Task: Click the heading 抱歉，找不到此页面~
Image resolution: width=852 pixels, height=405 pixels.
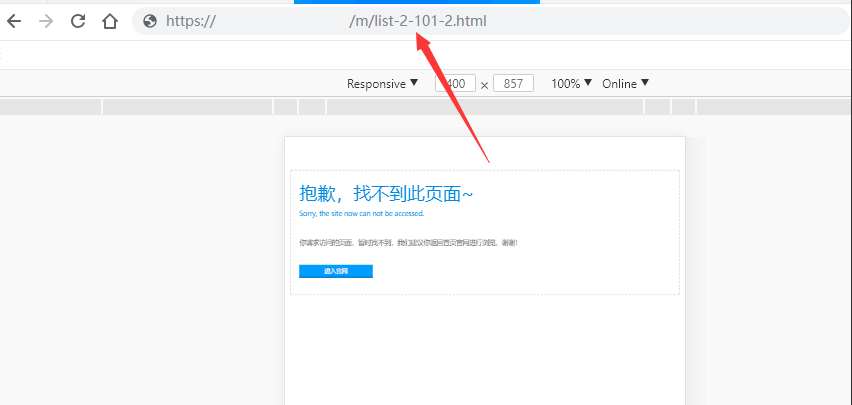Action: (x=386, y=194)
